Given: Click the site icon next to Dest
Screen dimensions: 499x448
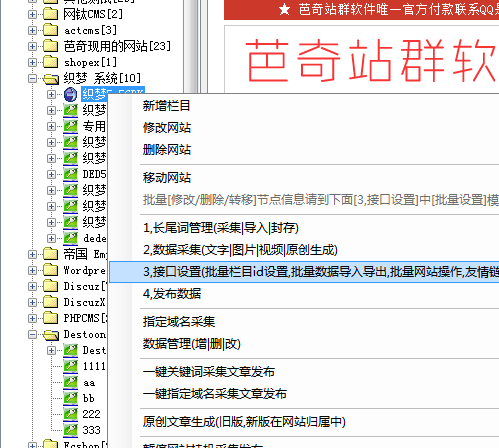Looking at the screenshot, I should (70, 350).
